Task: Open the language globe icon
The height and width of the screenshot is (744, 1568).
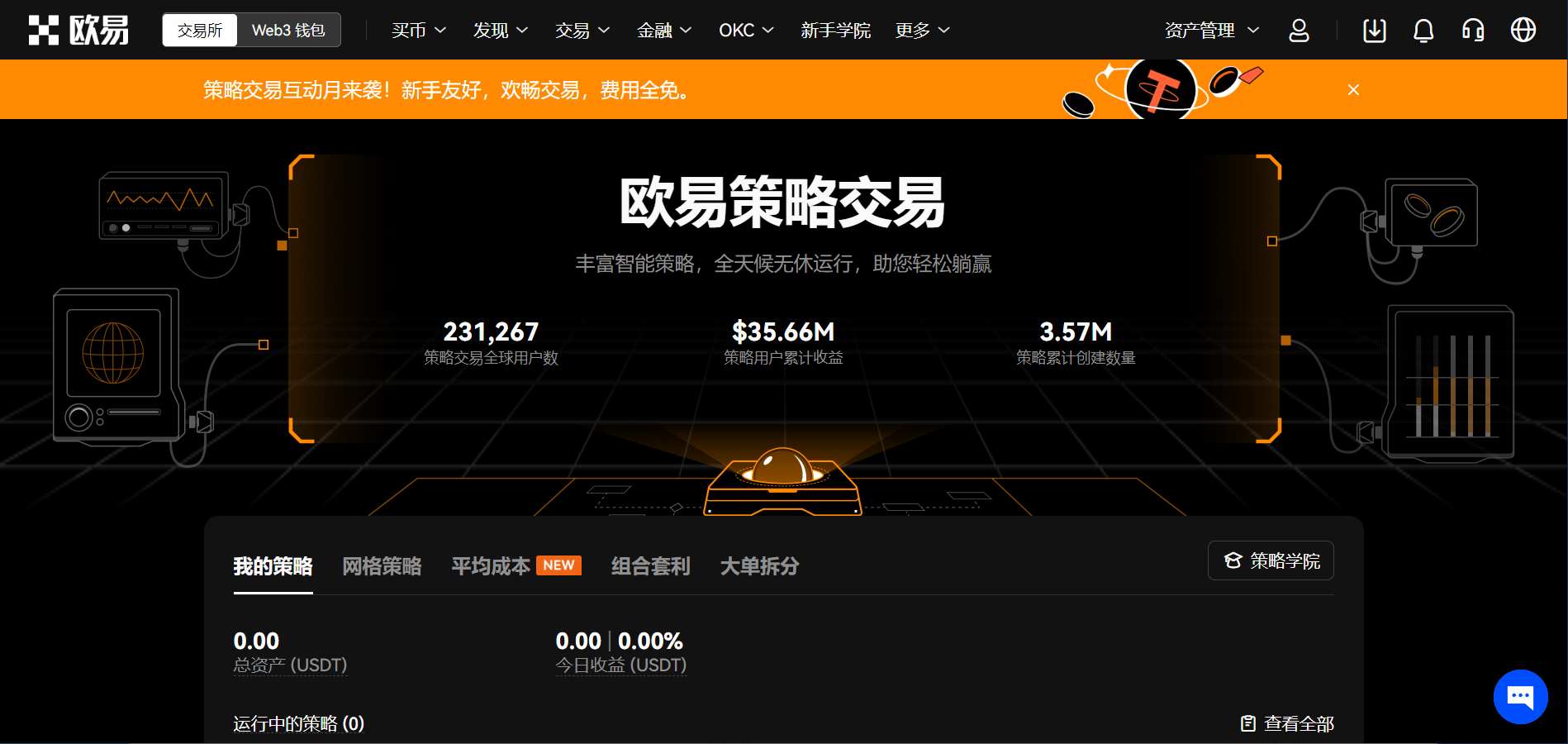Action: pyautogui.click(x=1523, y=30)
